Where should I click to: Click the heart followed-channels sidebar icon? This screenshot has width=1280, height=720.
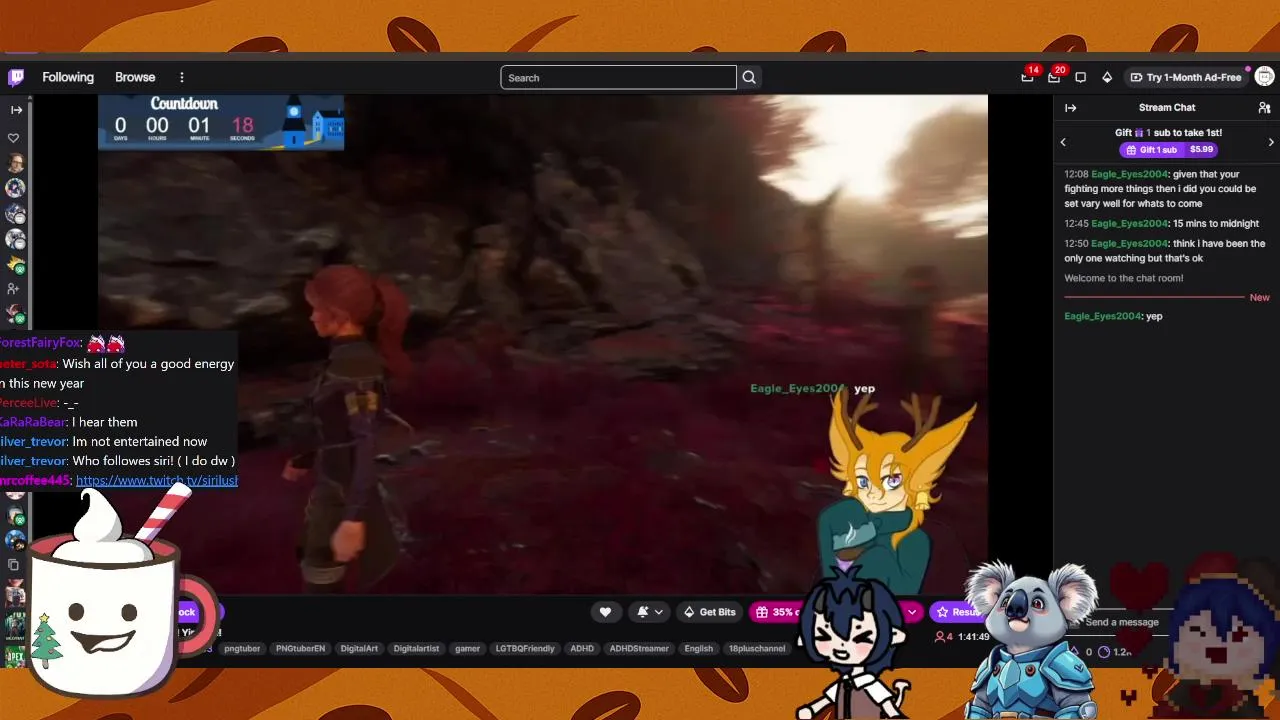14,138
